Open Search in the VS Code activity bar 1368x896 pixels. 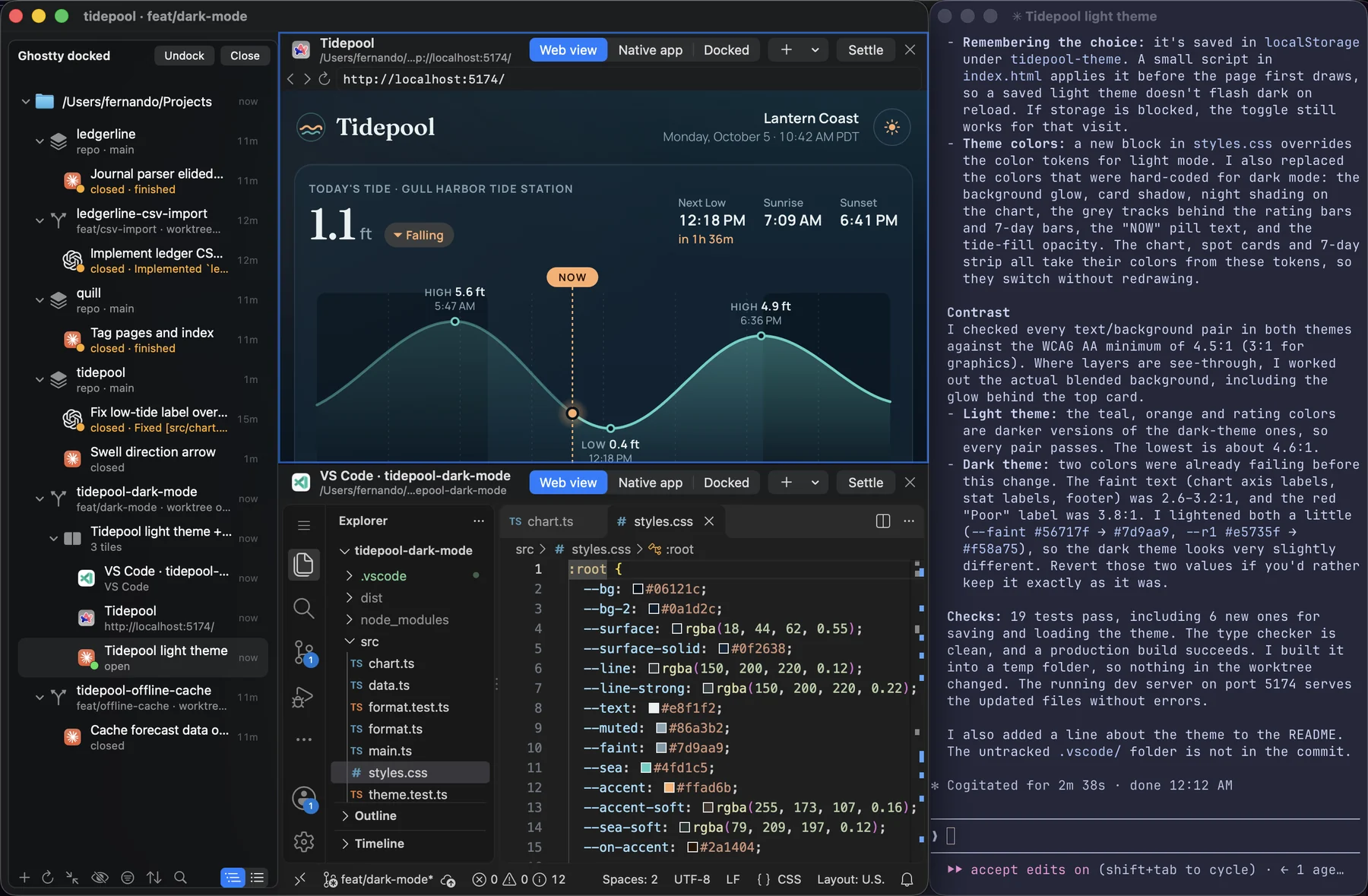[303, 608]
